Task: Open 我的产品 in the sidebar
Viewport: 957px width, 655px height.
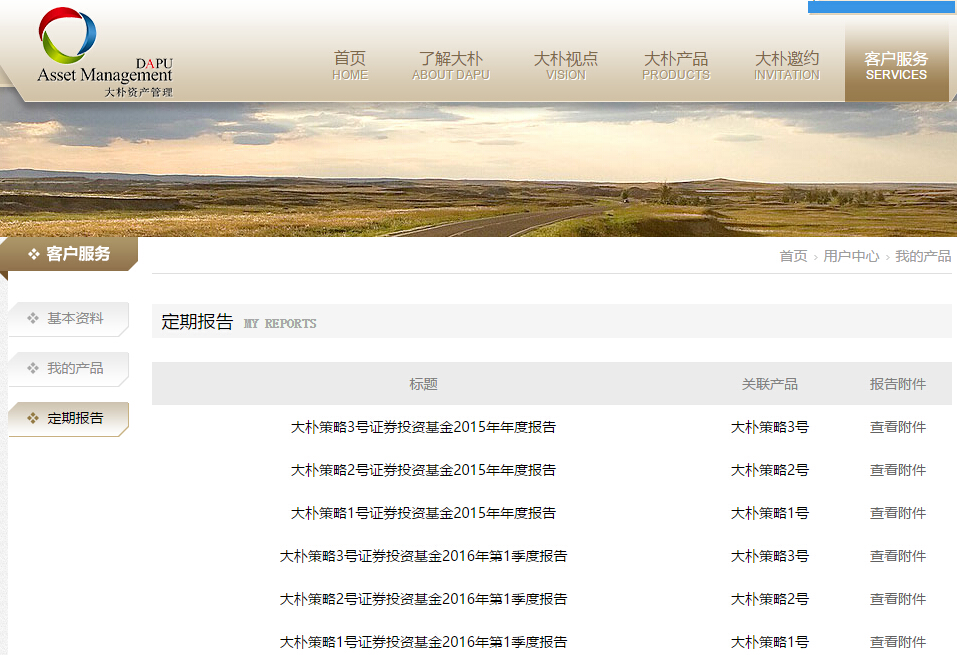Action: 68,369
